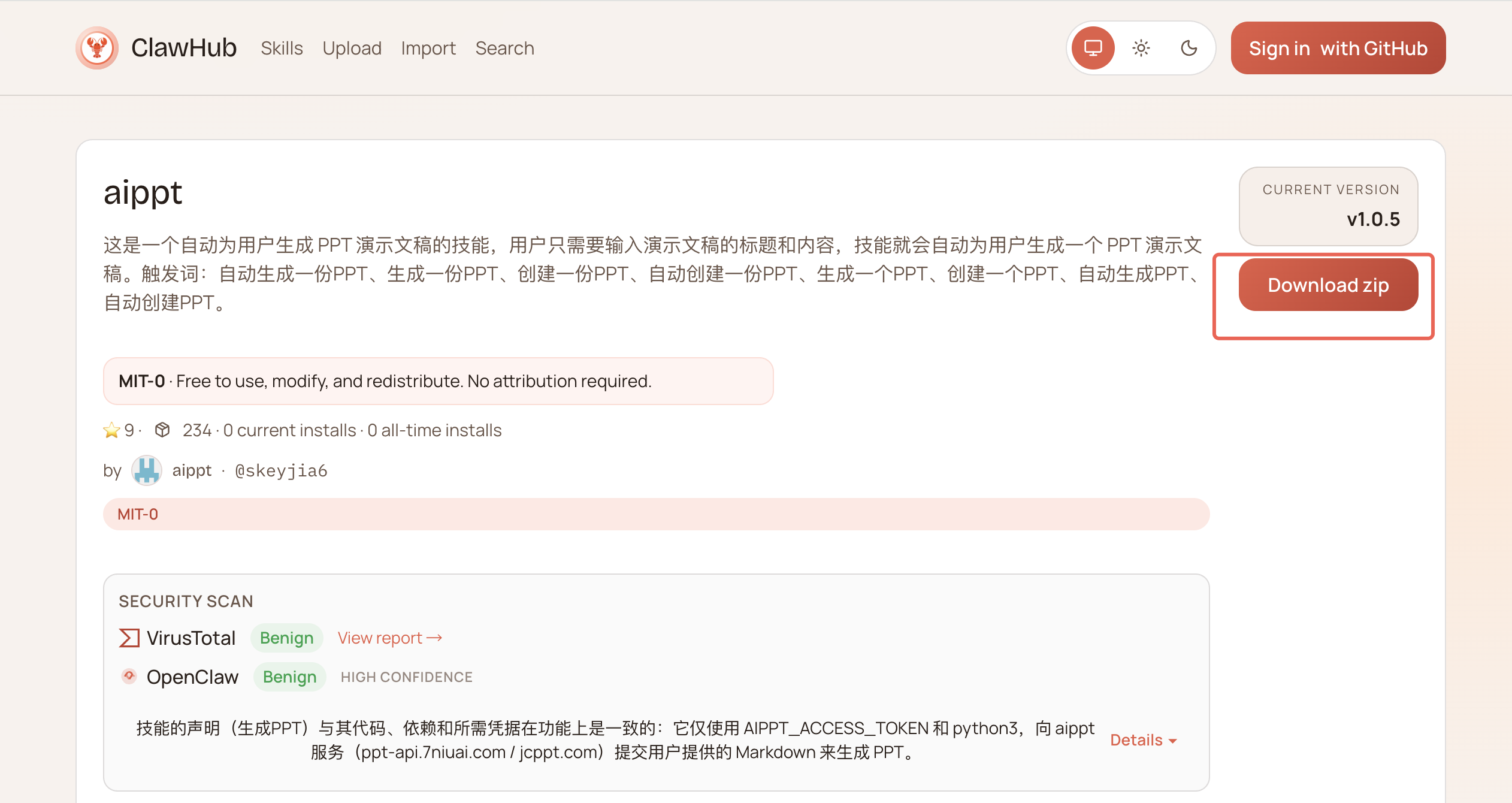The width and height of the screenshot is (1512, 803).
Task: Click the aippt author avatar
Action: point(147,470)
